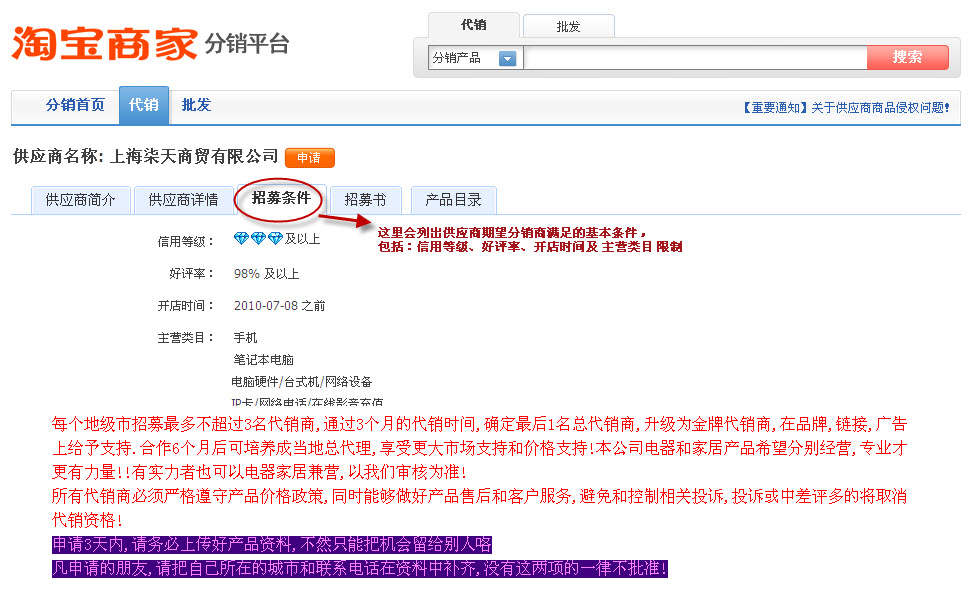This screenshot has height=601, width=979.
Task: Click the 信用等级 label
Action: coord(185,242)
